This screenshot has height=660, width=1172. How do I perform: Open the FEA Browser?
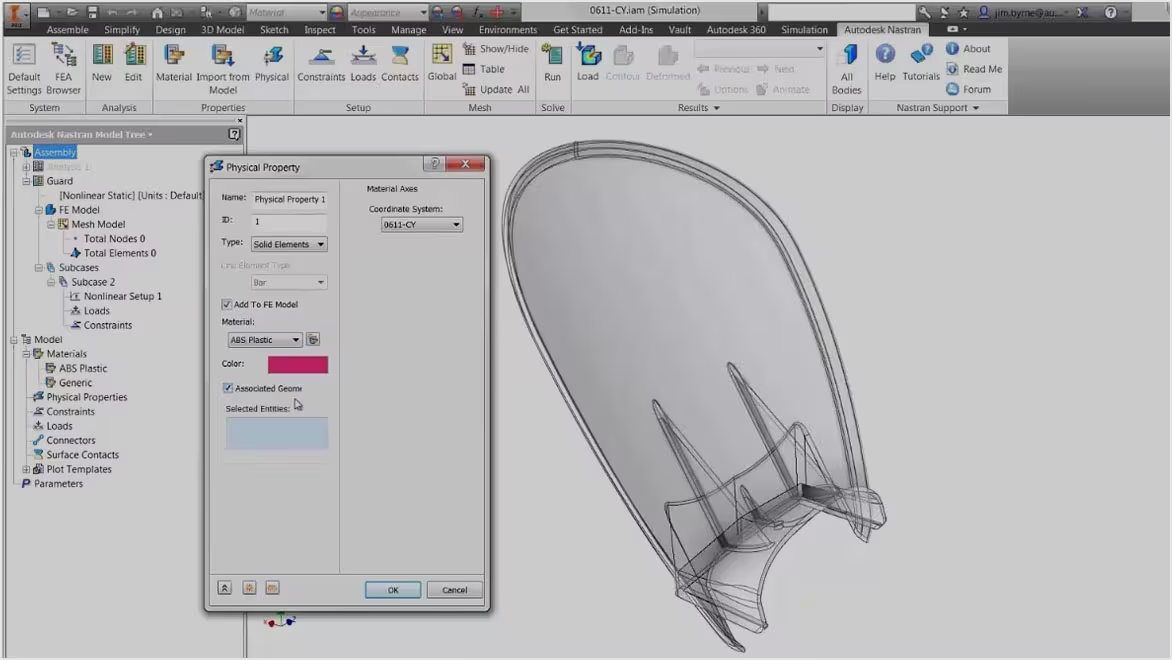(x=64, y=69)
